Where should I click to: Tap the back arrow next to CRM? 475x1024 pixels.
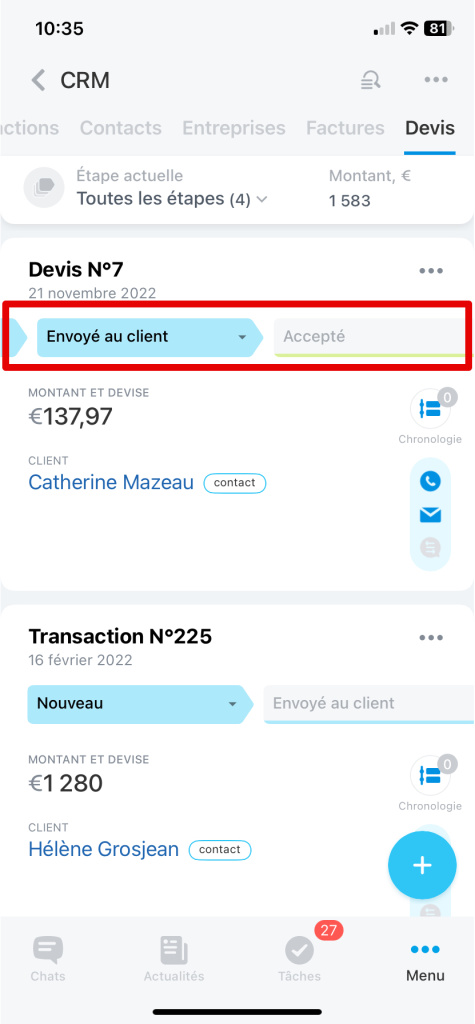coord(39,80)
